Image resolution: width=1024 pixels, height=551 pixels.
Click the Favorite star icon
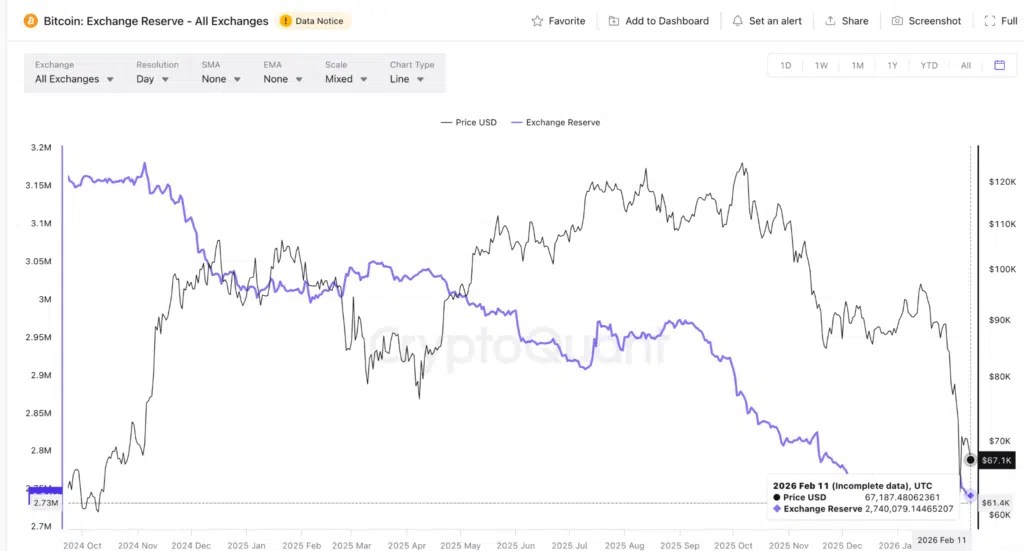point(537,21)
